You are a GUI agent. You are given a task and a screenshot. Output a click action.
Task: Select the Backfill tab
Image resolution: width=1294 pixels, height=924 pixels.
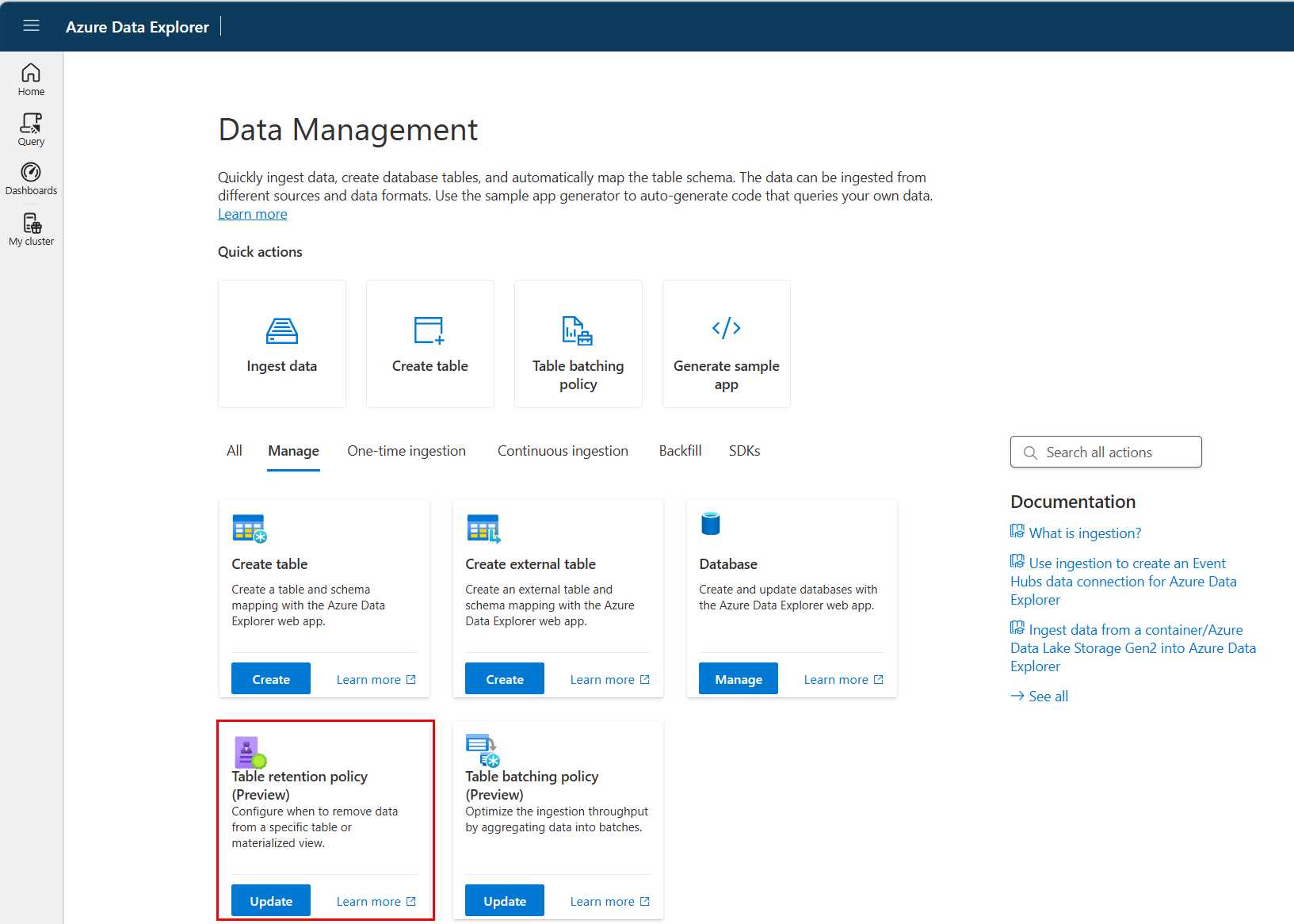pos(681,451)
